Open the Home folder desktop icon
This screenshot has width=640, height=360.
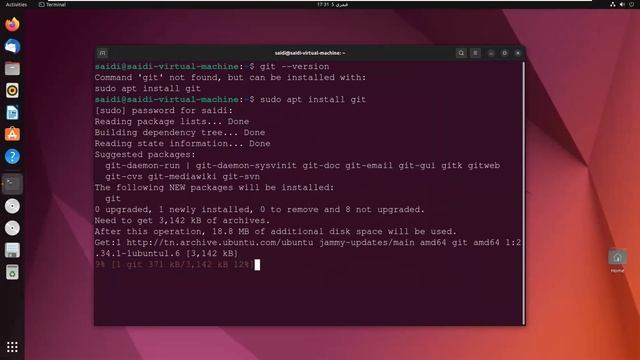[x=618, y=261]
